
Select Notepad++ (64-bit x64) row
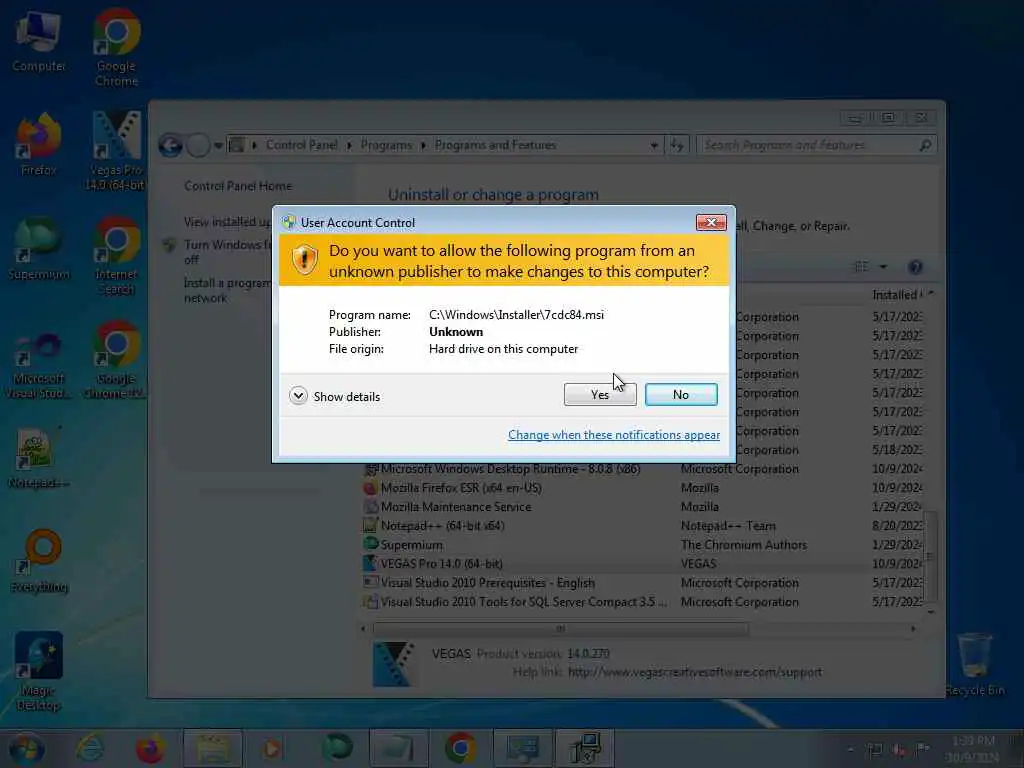(x=642, y=526)
